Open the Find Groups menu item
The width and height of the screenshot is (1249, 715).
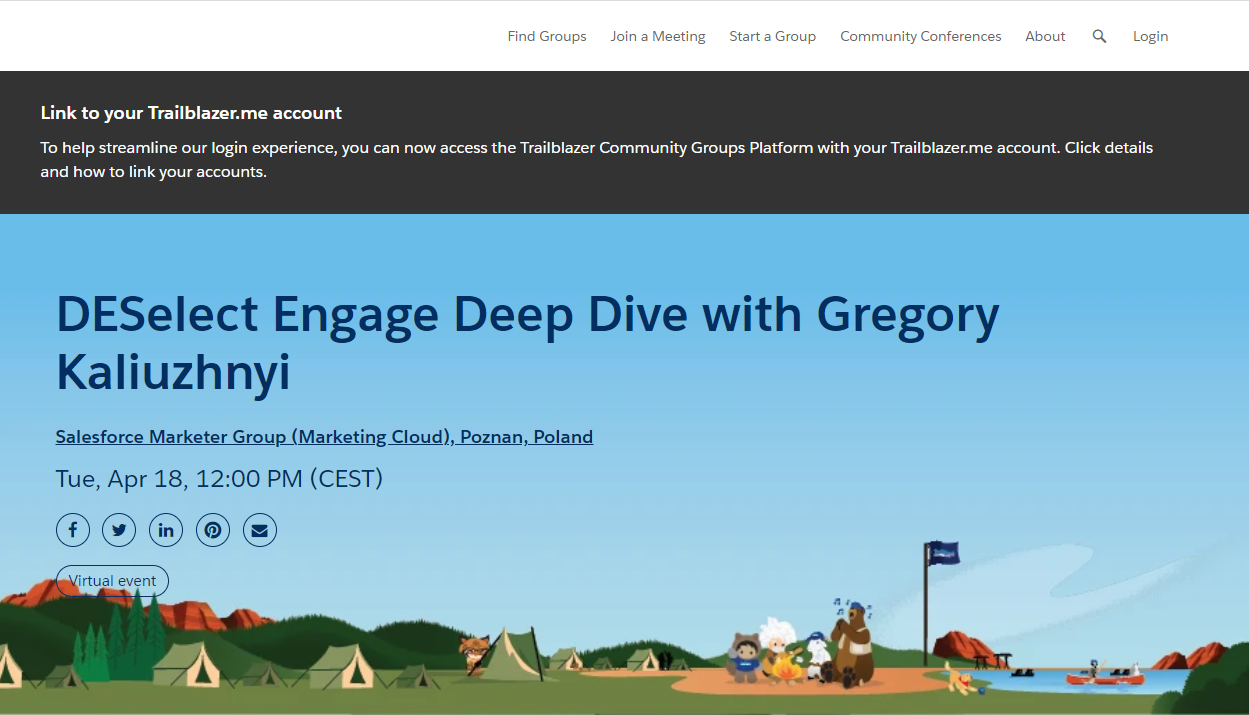[547, 36]
